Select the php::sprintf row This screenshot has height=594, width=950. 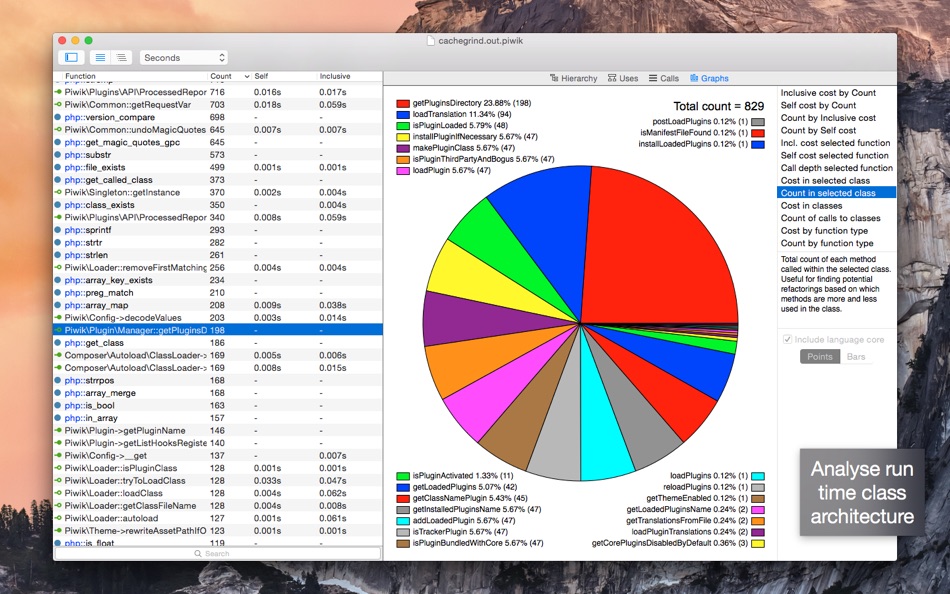218,230
